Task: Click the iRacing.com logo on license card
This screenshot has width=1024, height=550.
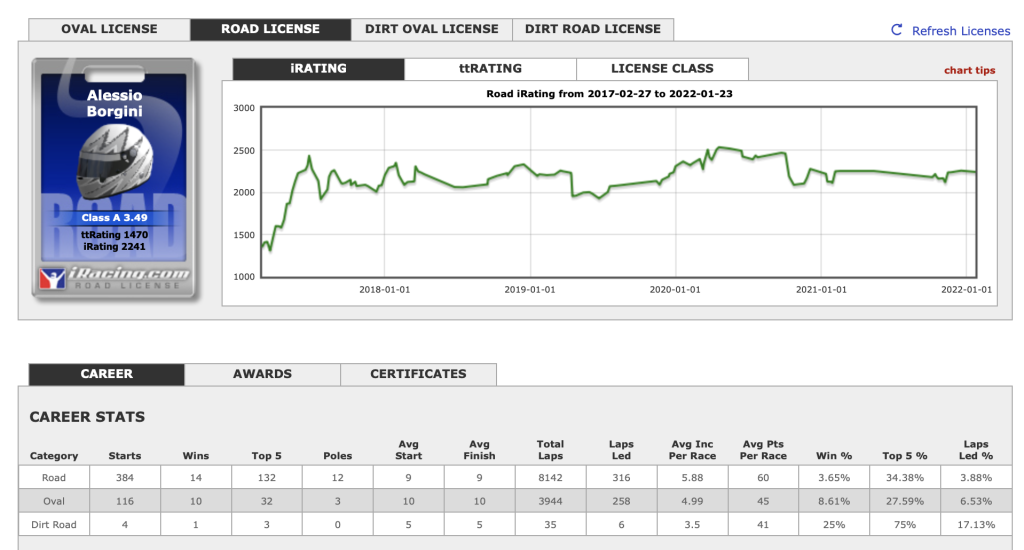Action: pos(114,278)
